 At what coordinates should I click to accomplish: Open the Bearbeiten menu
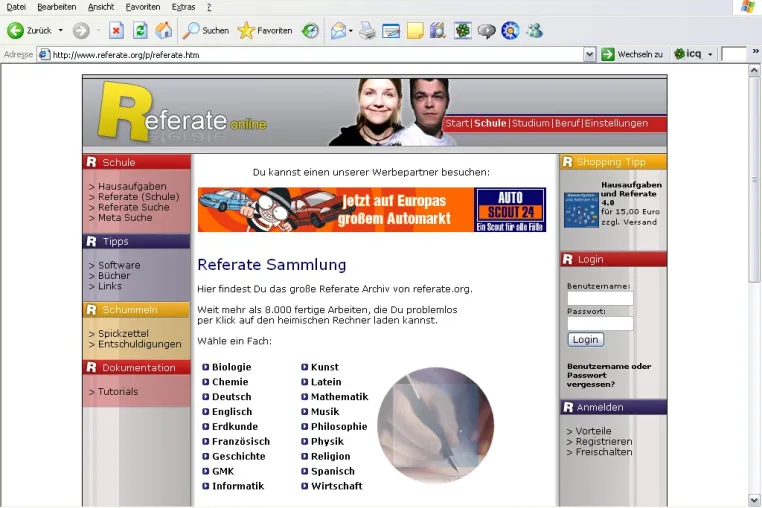point(56,7)
